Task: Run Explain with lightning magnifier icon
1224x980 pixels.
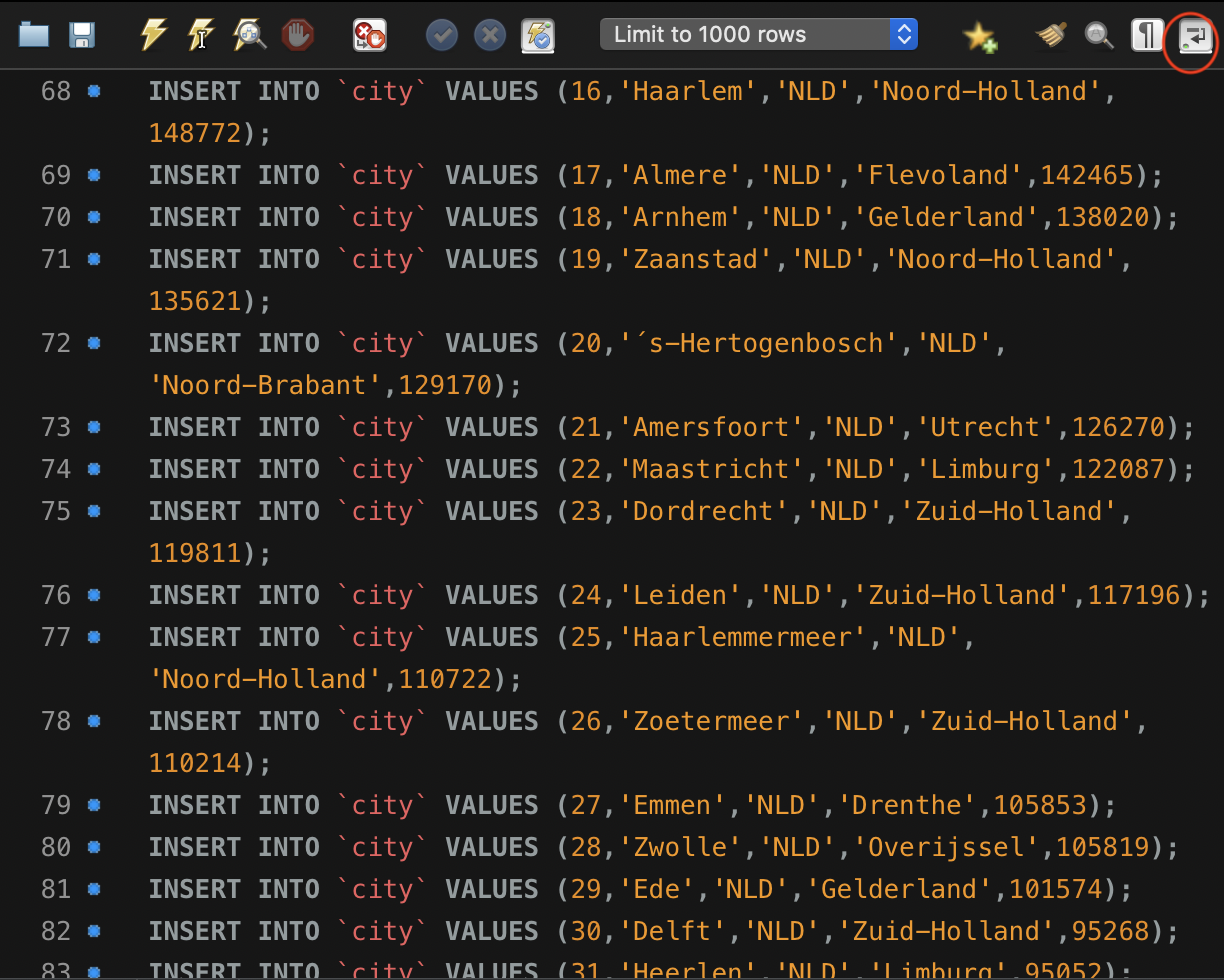Action: (x=249, y=36)
